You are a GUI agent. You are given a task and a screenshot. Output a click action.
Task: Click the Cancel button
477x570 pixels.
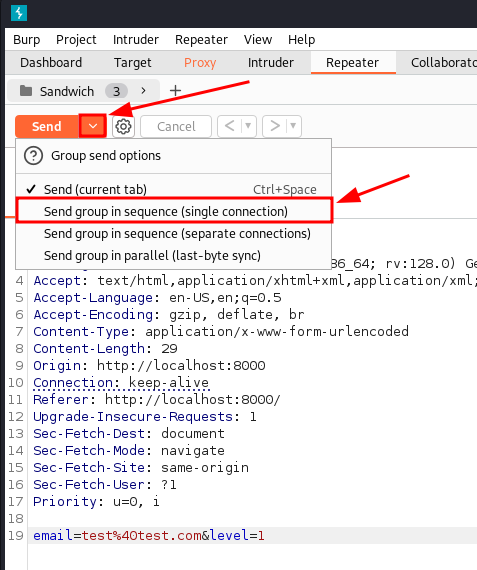tap(176, 127)
